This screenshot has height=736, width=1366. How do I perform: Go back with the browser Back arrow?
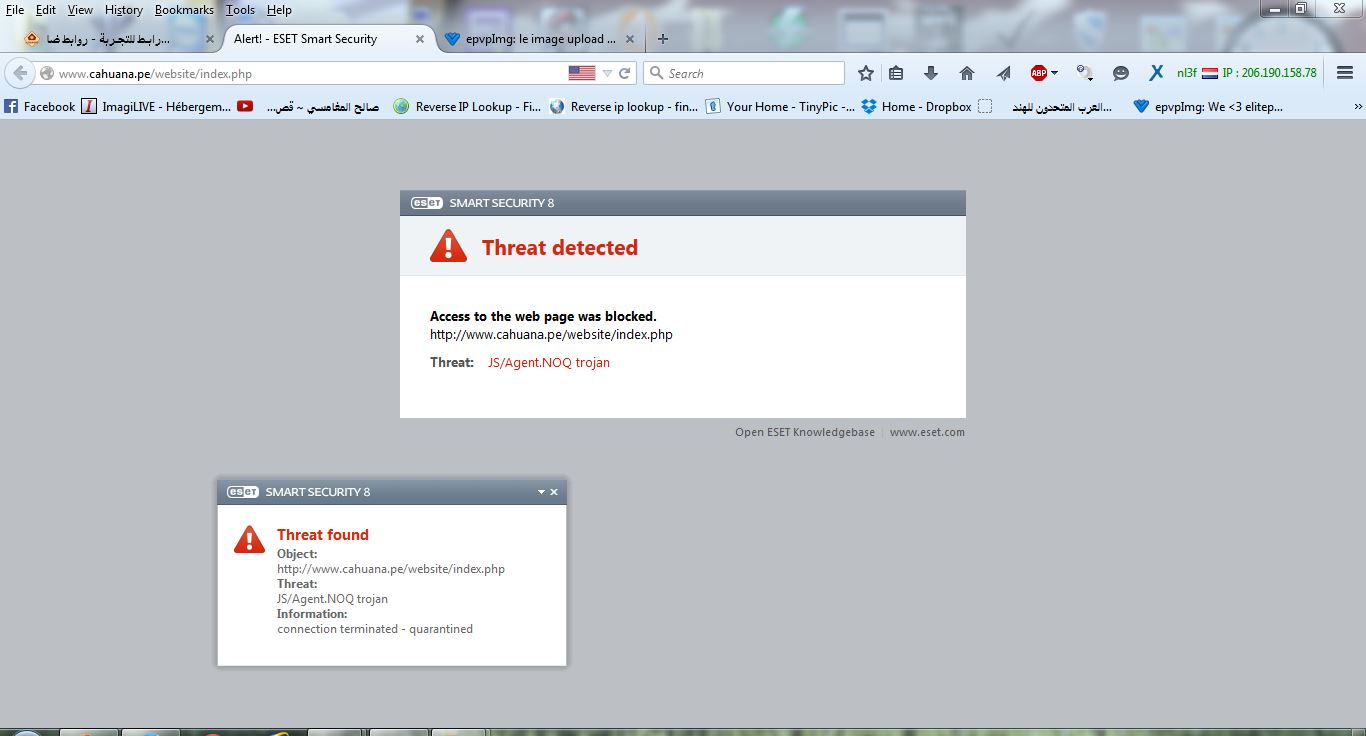pyautogui.click(x=20, y=73)
